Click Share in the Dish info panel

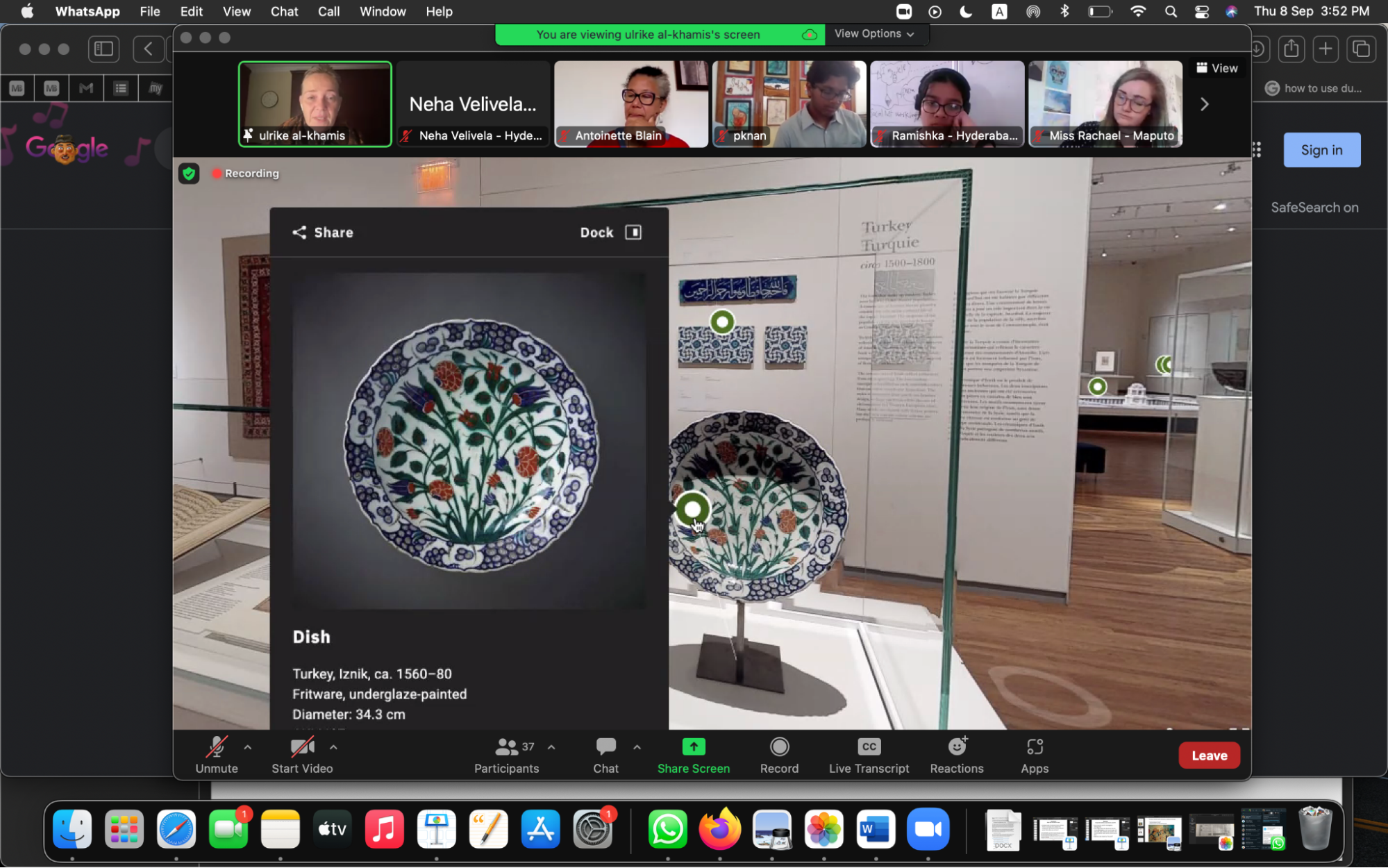tap(323, 233)
